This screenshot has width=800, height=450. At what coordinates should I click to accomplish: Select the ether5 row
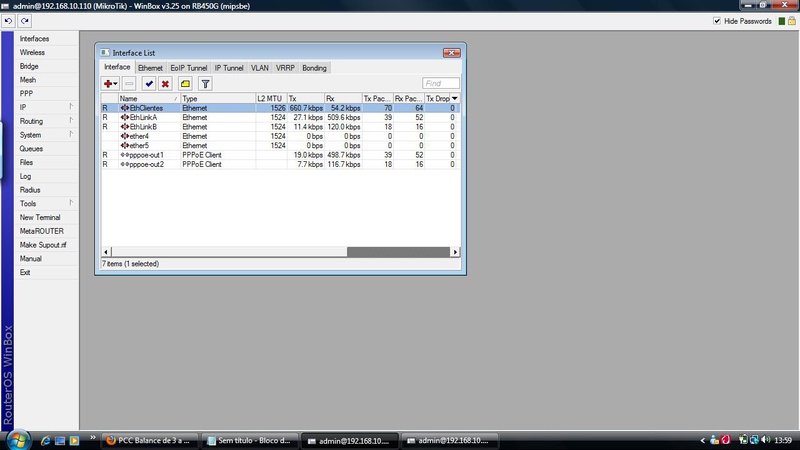coord(280,145)
